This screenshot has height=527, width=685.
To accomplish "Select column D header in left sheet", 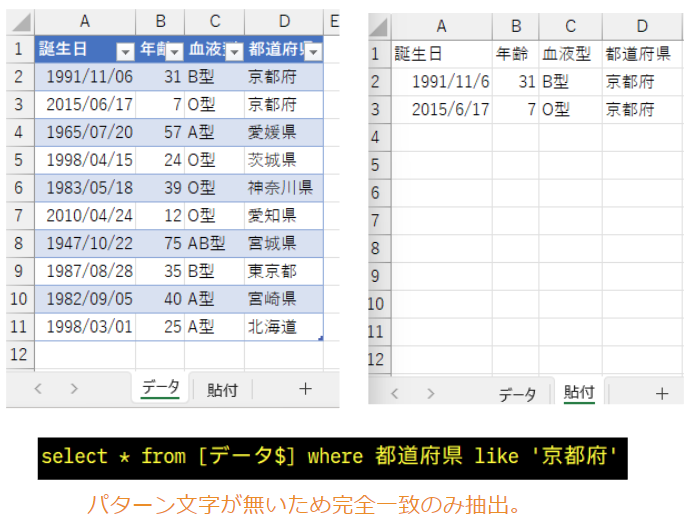I will [284, 21].
